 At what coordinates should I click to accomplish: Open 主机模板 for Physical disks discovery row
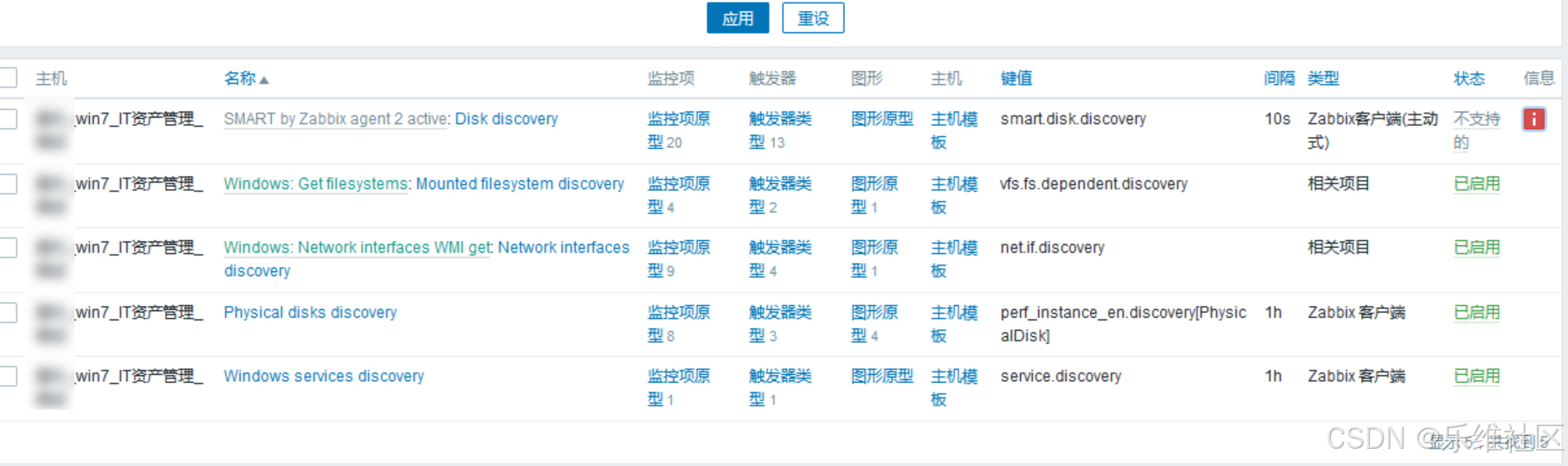954,323
